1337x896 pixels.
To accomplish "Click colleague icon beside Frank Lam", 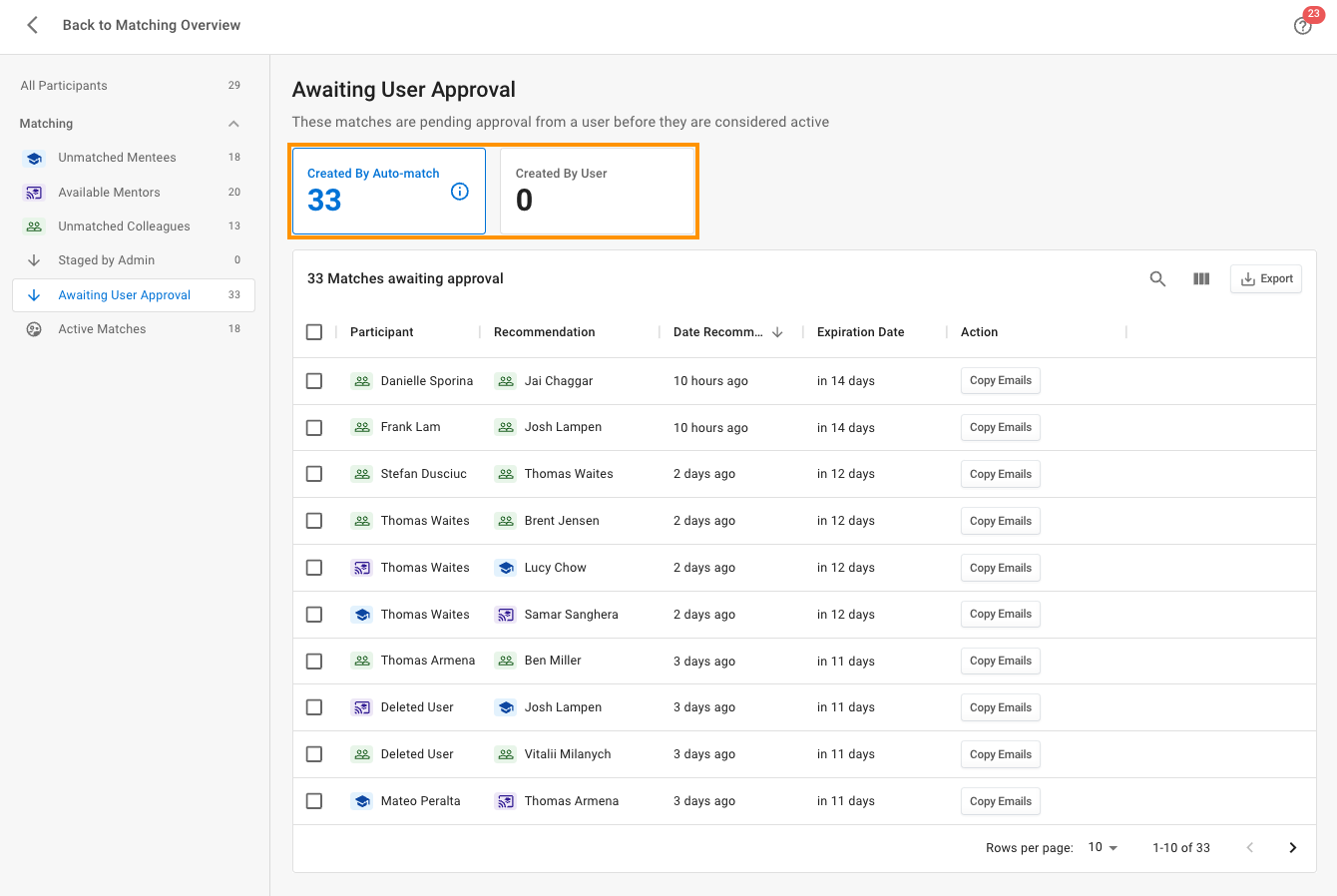I will [362, 427].
